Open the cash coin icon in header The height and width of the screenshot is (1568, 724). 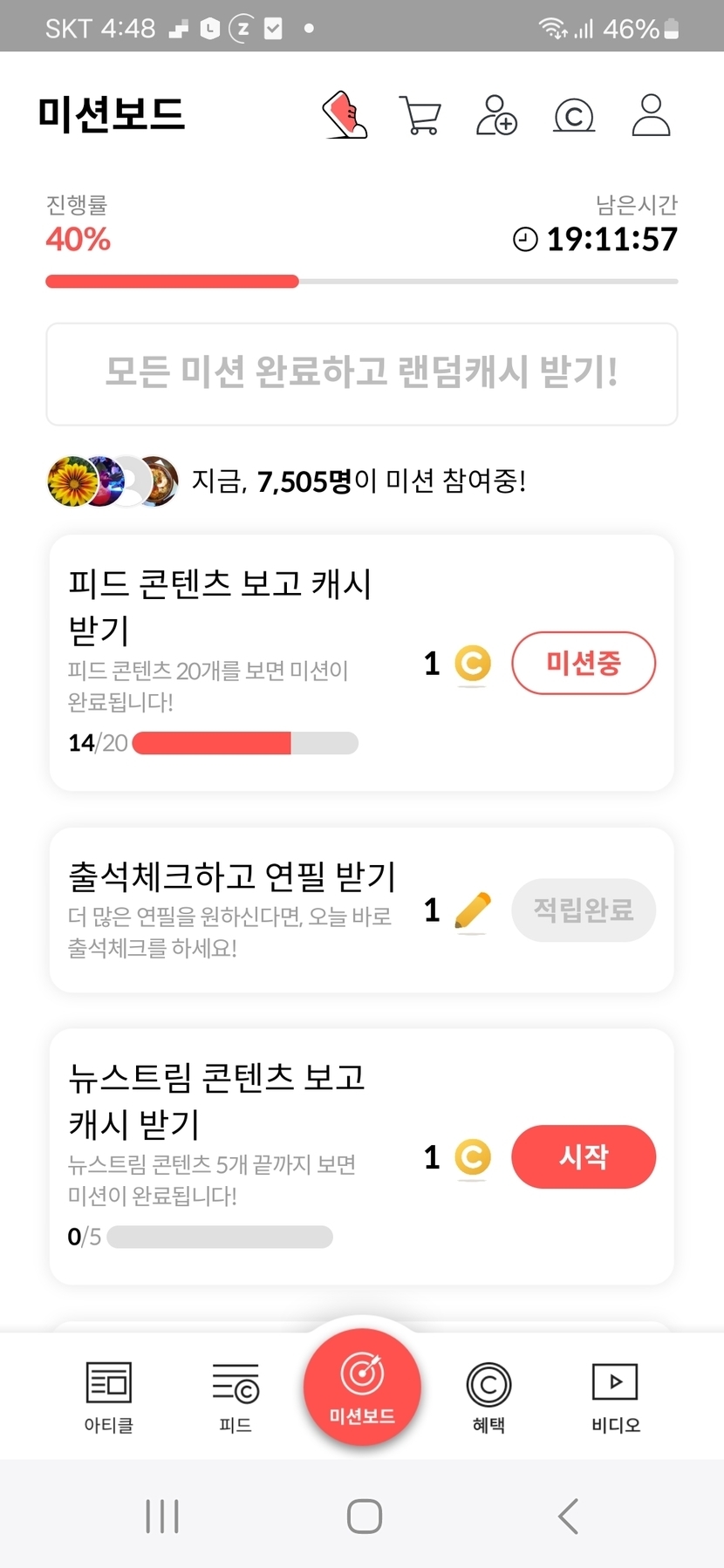coord(574,115)
